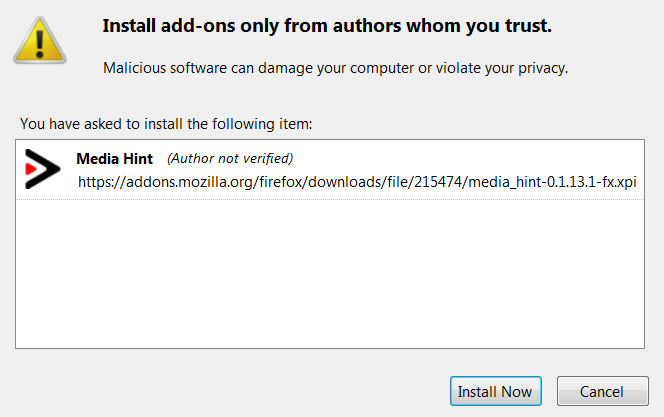Click the "https://" prefix of the download URL
This screenshot has height=417, width=664.
102,182
